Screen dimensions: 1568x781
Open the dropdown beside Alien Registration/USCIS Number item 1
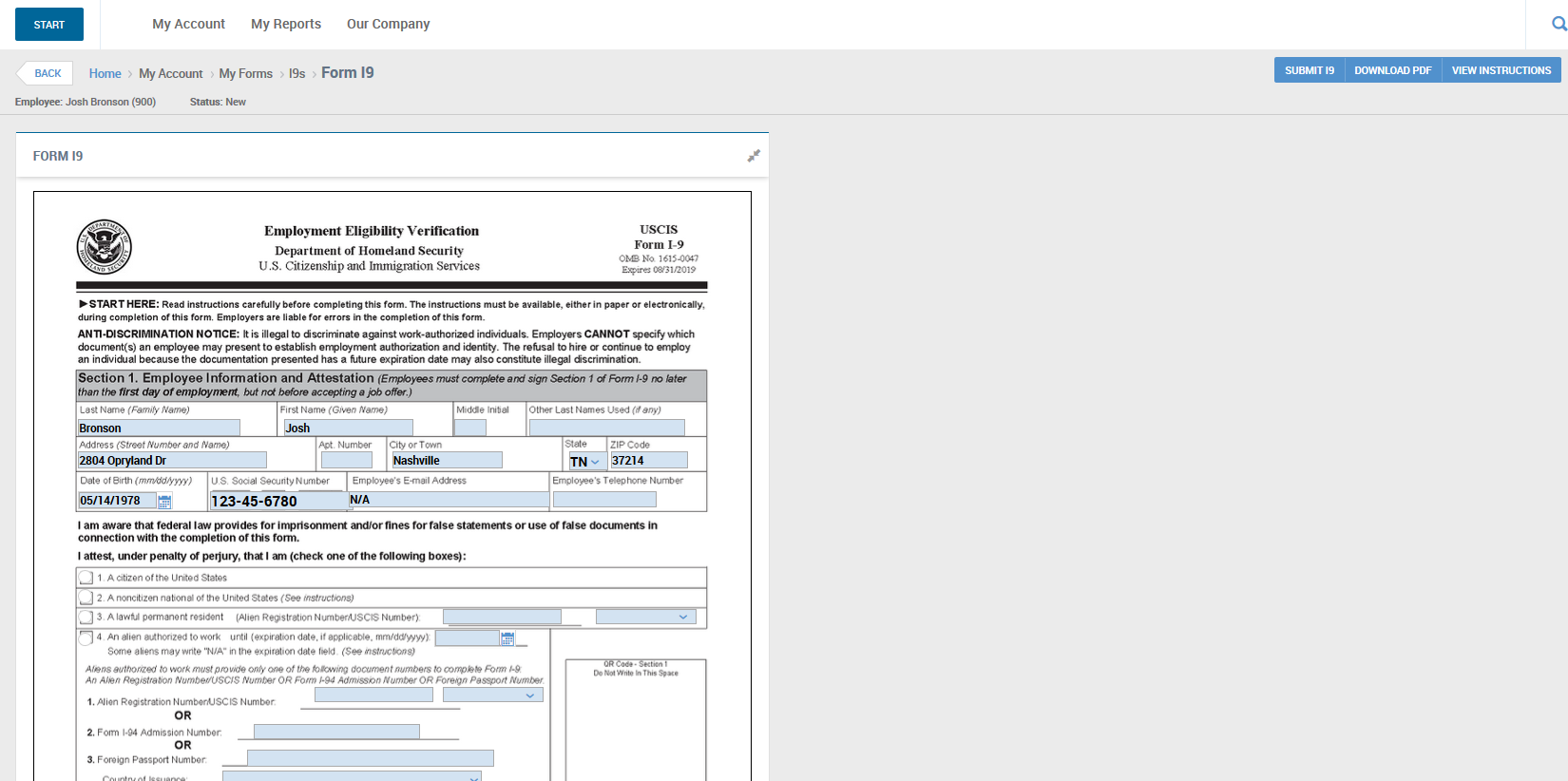coord(493,695)
